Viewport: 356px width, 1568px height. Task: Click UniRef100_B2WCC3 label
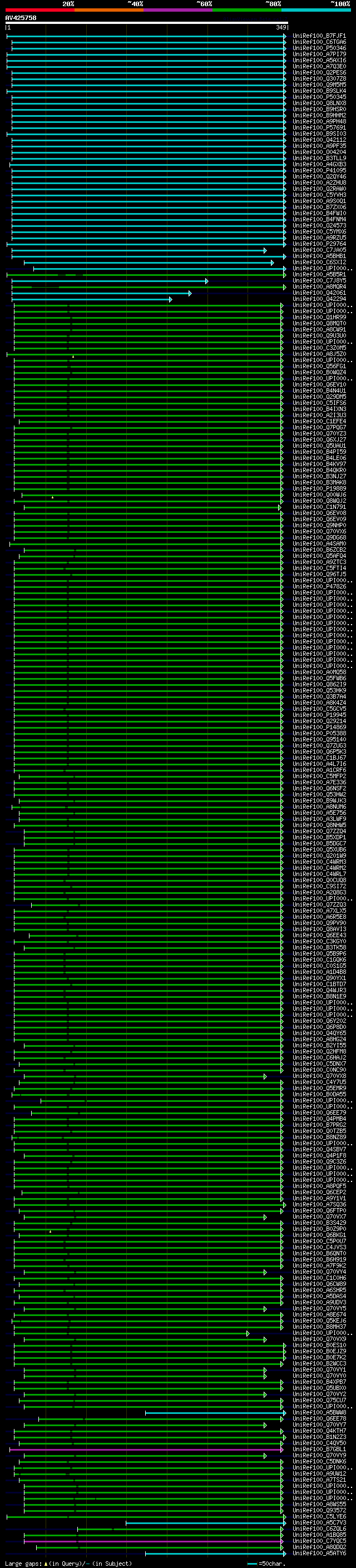319,1363
